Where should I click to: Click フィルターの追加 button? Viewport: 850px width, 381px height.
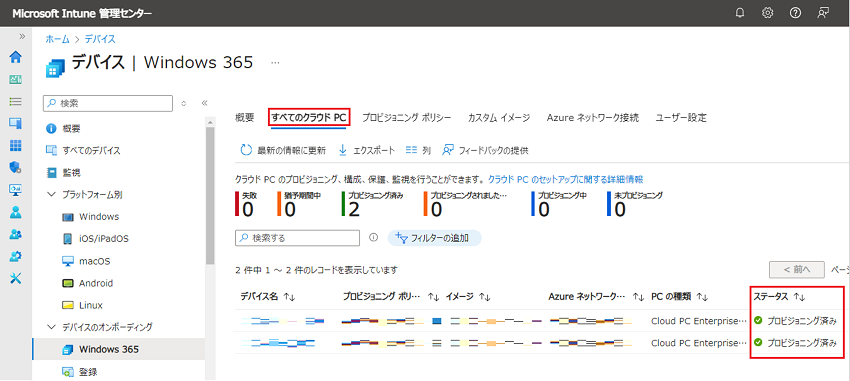[x=434, y=238]
